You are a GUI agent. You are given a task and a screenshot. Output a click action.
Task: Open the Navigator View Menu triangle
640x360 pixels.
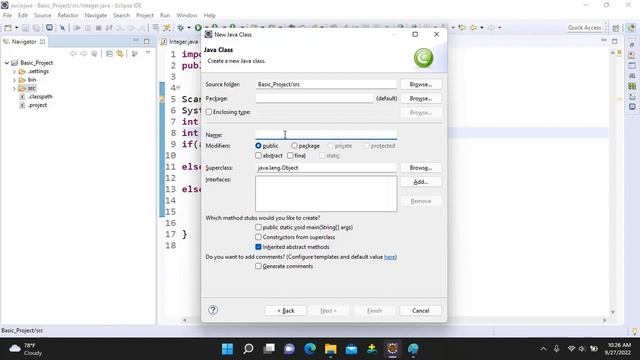tap(148, 53)
